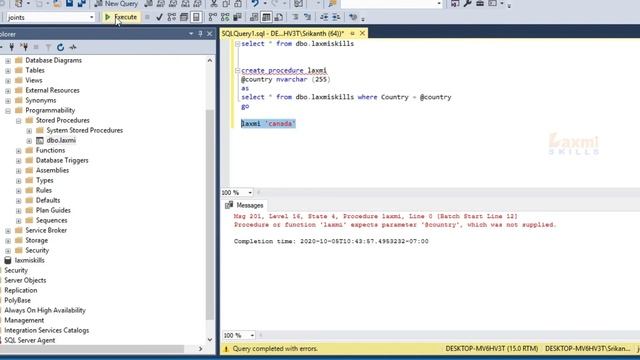Select the laxmiskills database node

pos(29,260)
